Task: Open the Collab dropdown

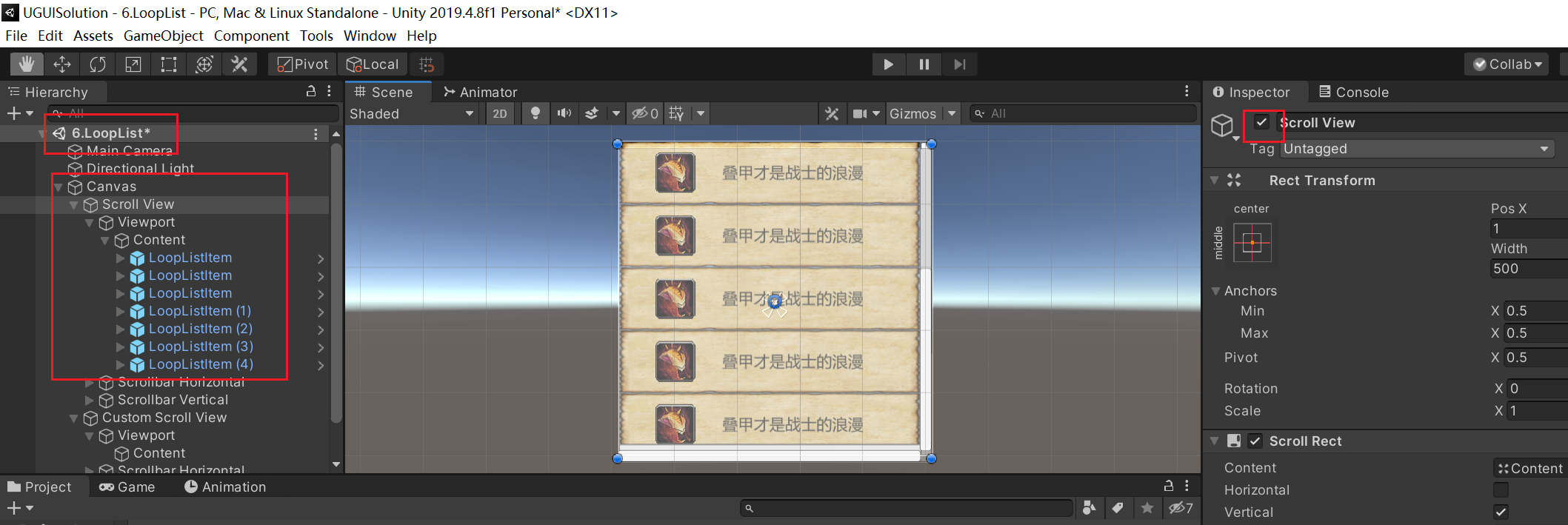Action: [x=1507, y=64]
